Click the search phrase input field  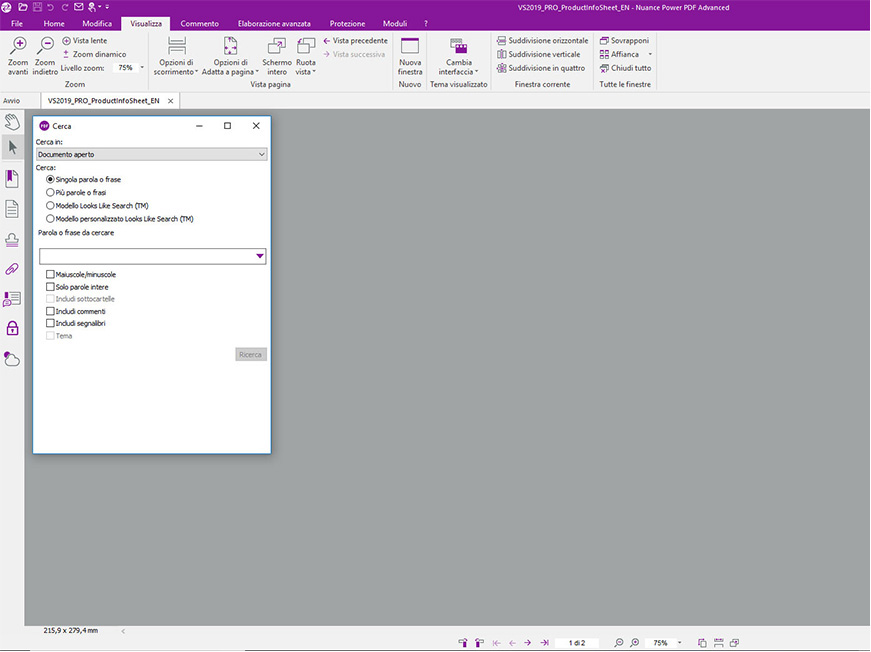pyautogui.click(x=146, y=257)
